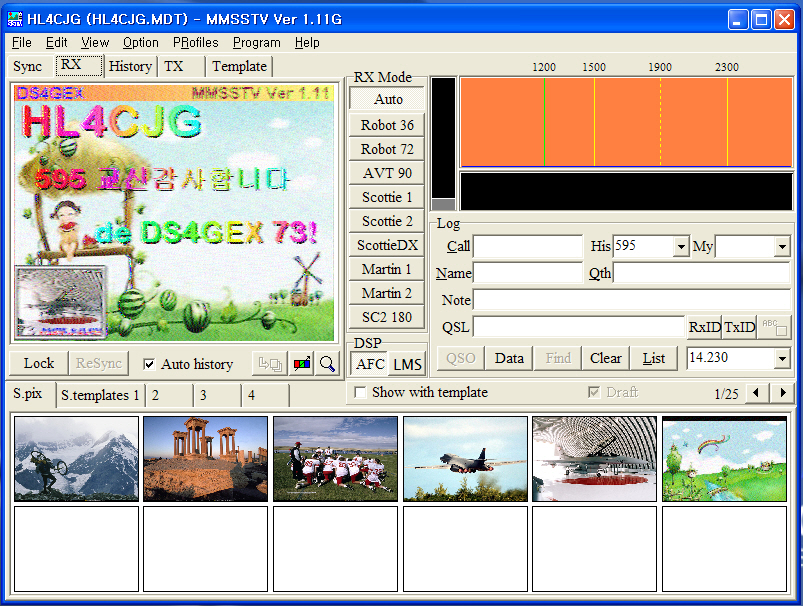Open the File menu

point(22,43)
